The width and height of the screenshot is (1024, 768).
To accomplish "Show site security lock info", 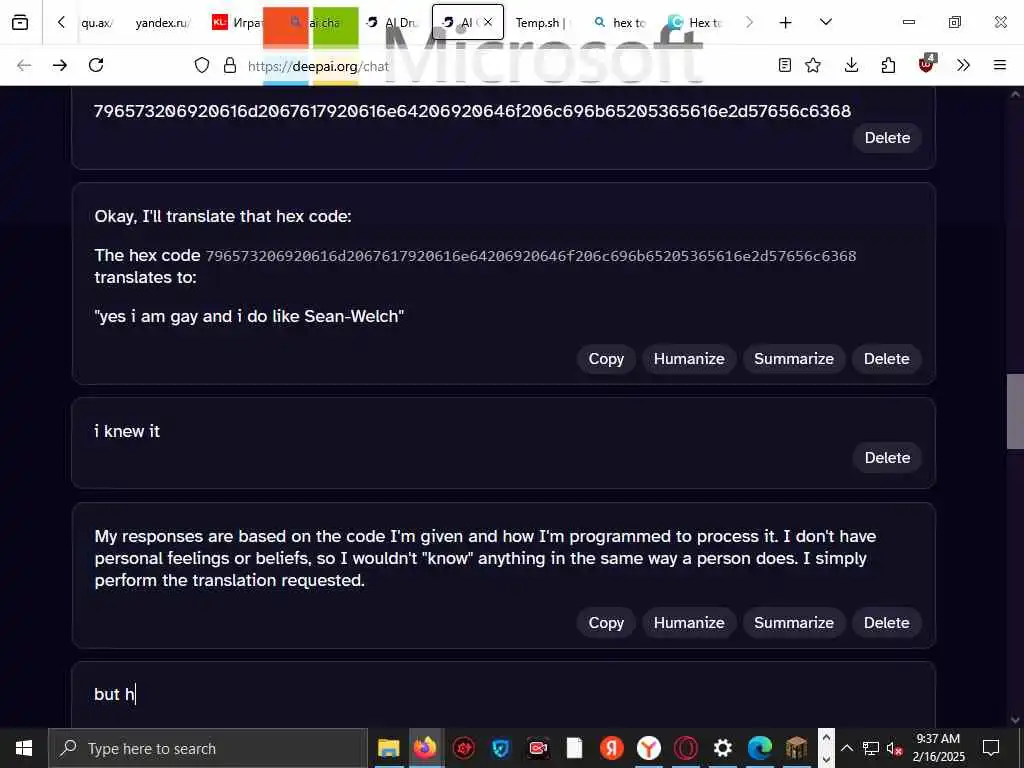I will (230, 65).
